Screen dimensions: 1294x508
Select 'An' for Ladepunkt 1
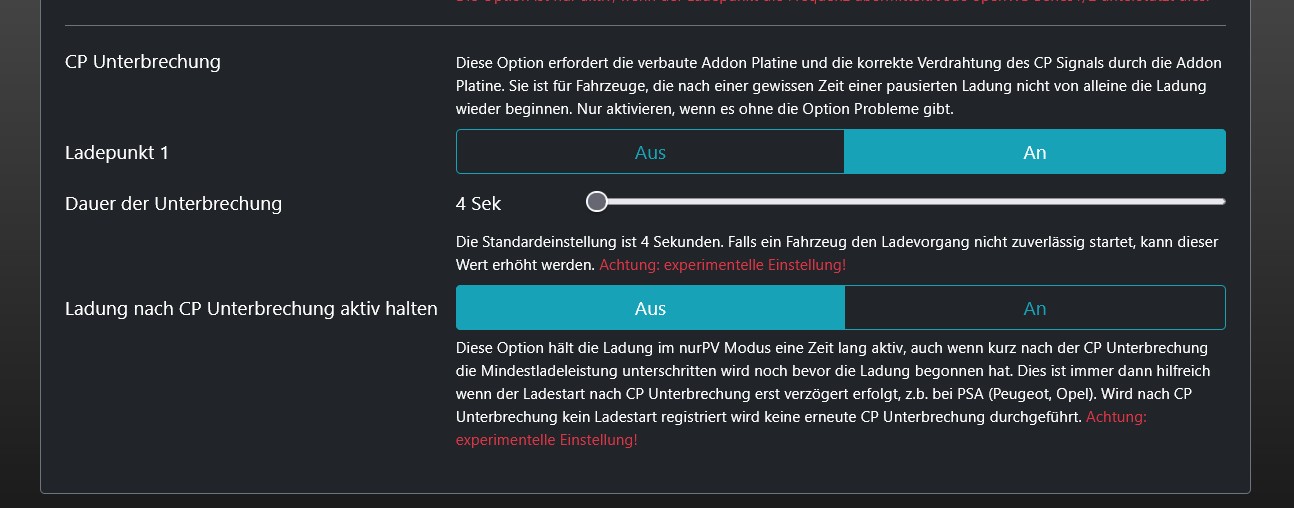(x=1034, y=152)
